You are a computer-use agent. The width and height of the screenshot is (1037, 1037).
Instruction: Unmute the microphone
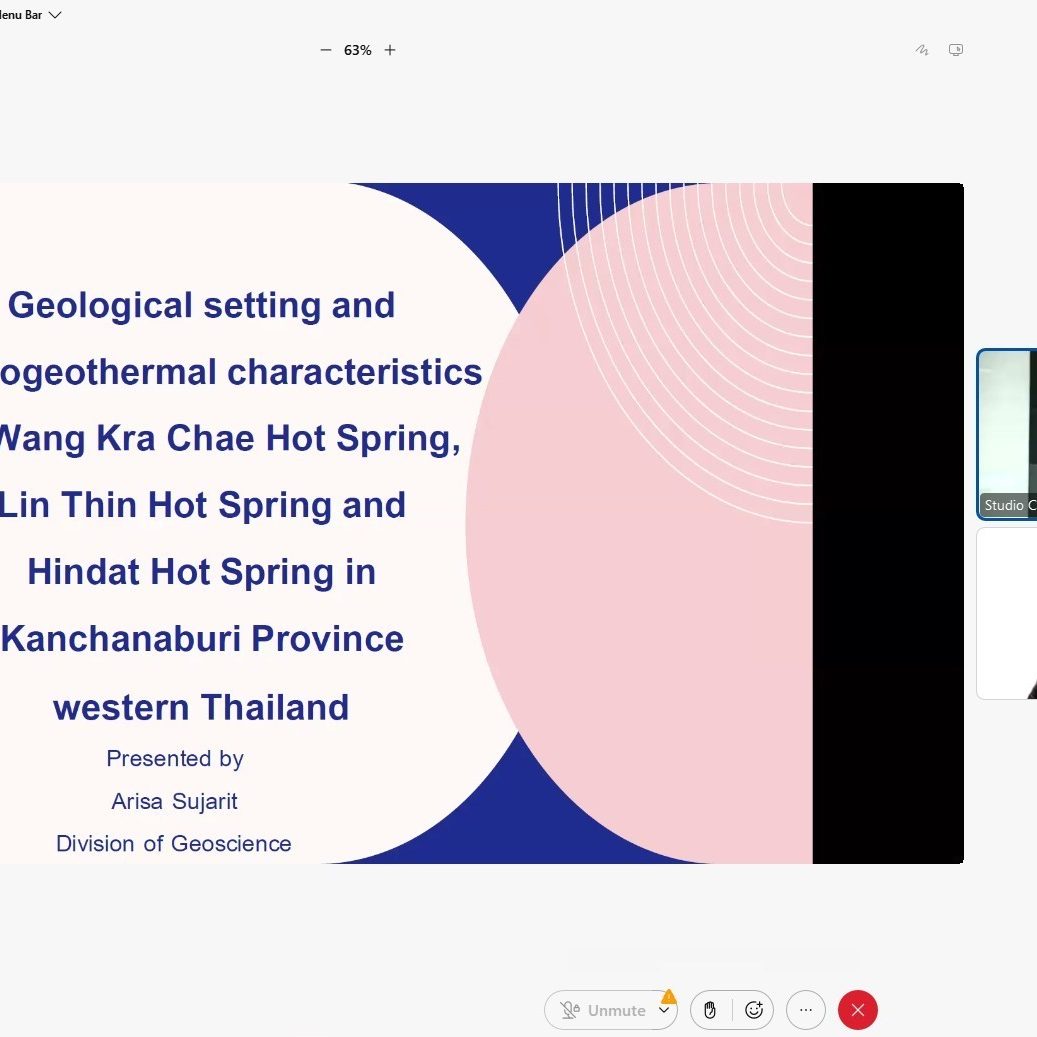(604, 1010)
